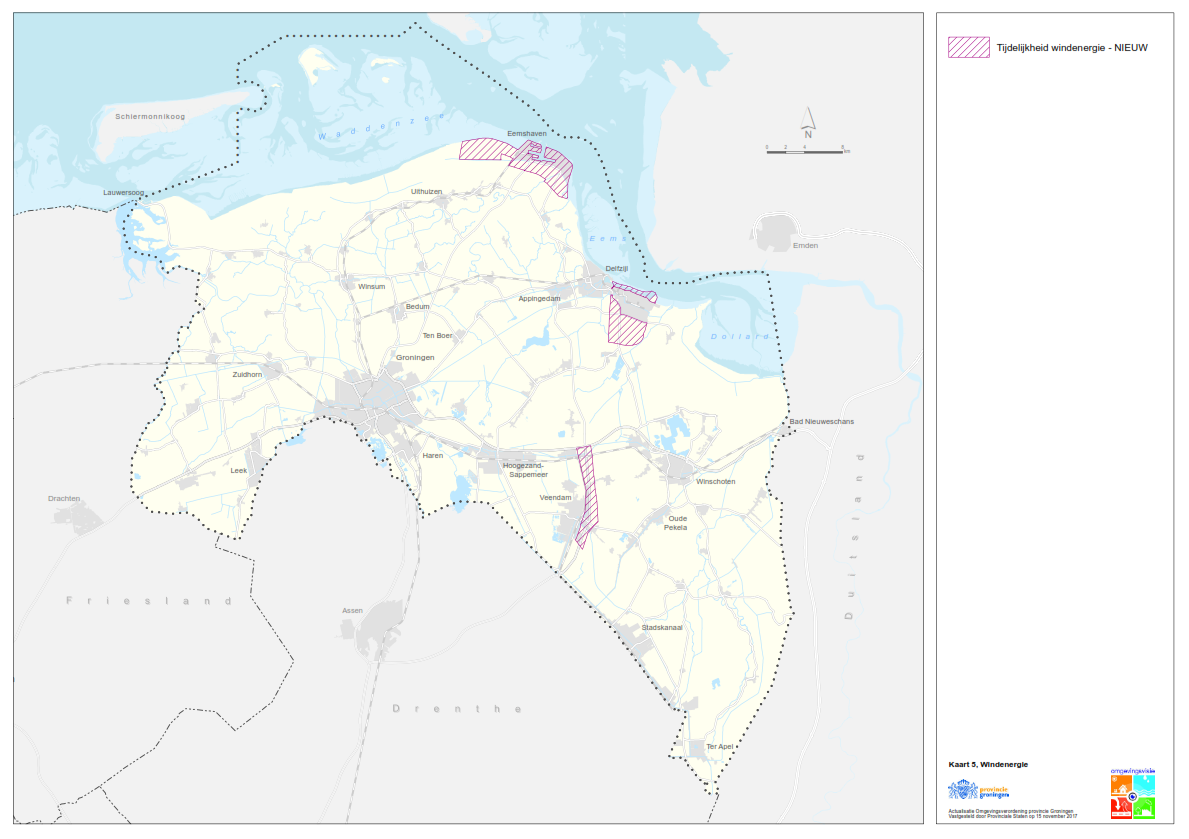Click the Winschoten town label
Image resolution: width=1189 pixels, height=839 pixels.
coord(715,481)
